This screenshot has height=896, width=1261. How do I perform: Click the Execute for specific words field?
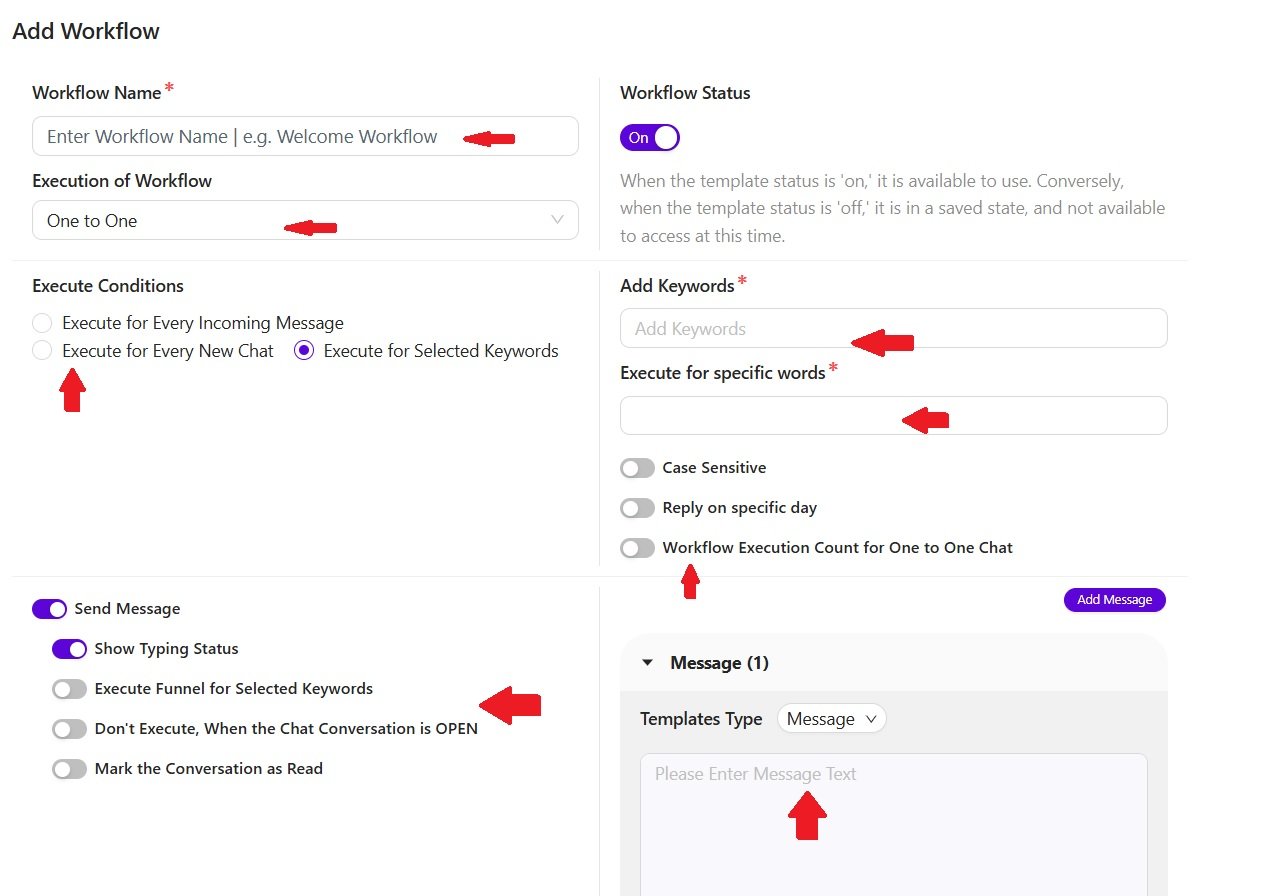tap(893, 415)
